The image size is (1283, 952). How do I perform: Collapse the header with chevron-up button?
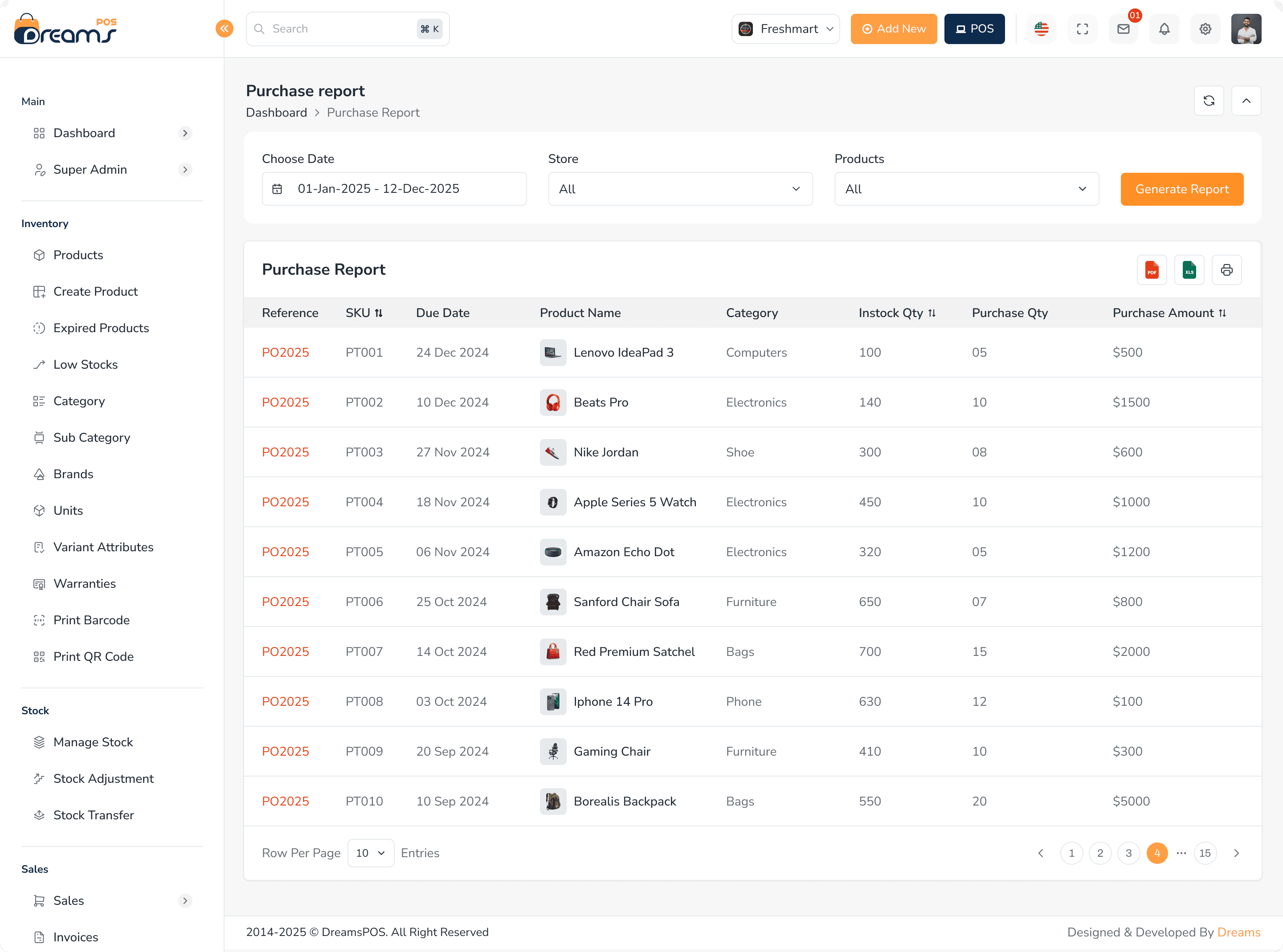1246,101
